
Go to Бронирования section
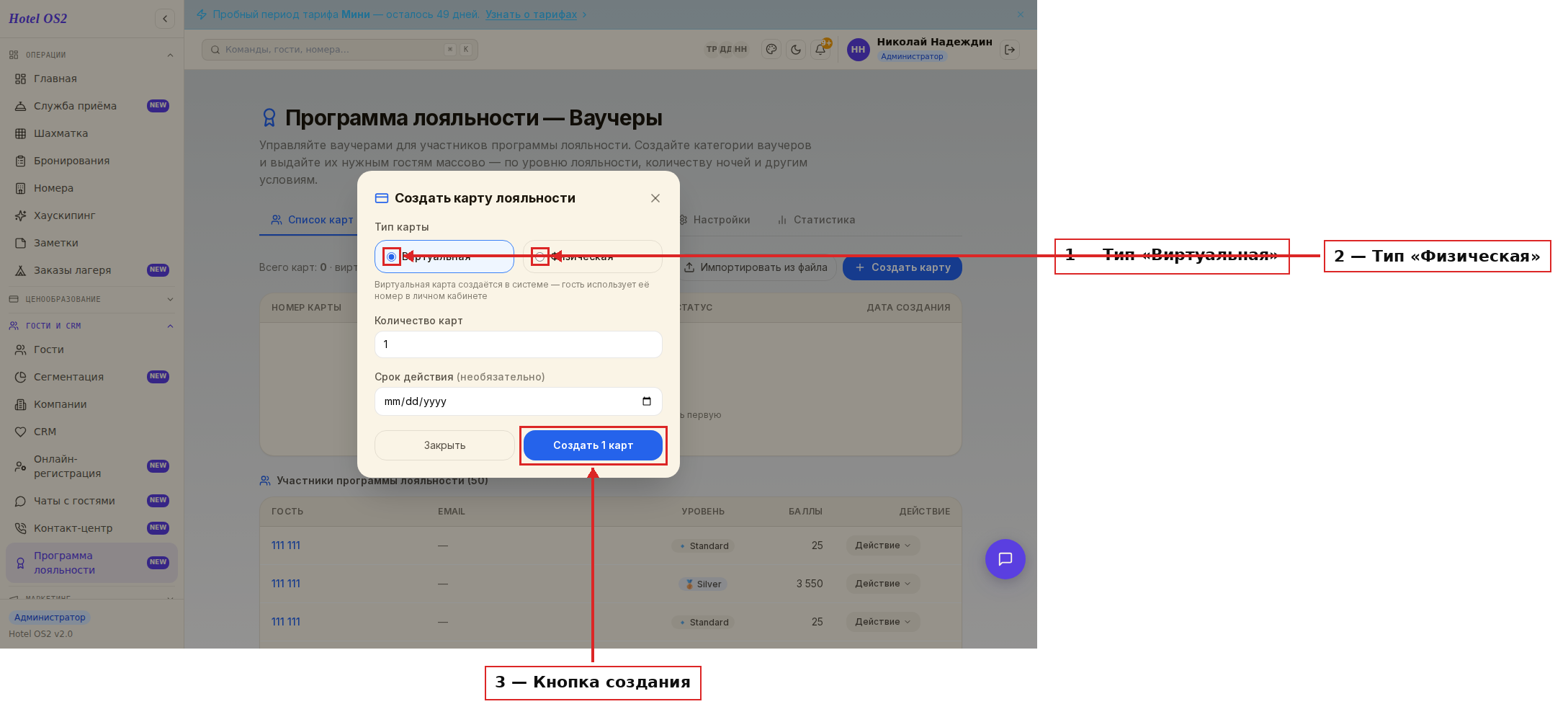(91, 161)
